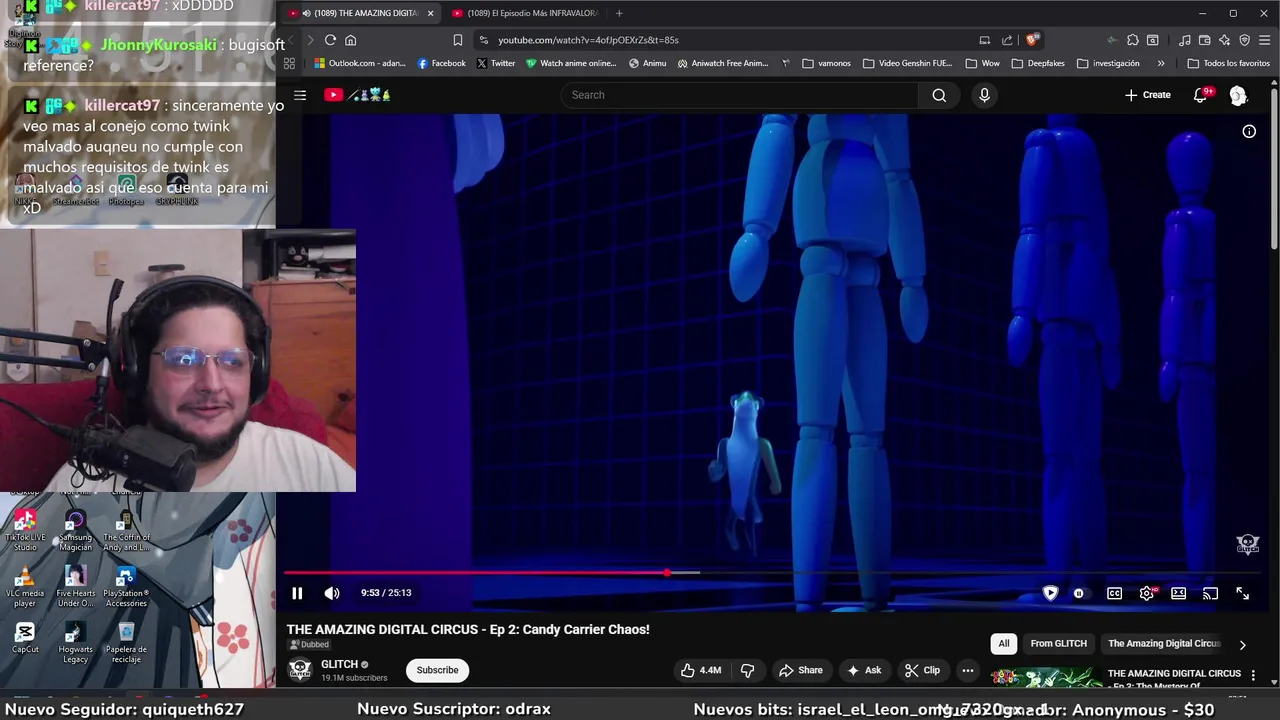The width and height of the screenshot is (1280, 720).
Task: Enter full screen mode
Action: pos(1242,593)
